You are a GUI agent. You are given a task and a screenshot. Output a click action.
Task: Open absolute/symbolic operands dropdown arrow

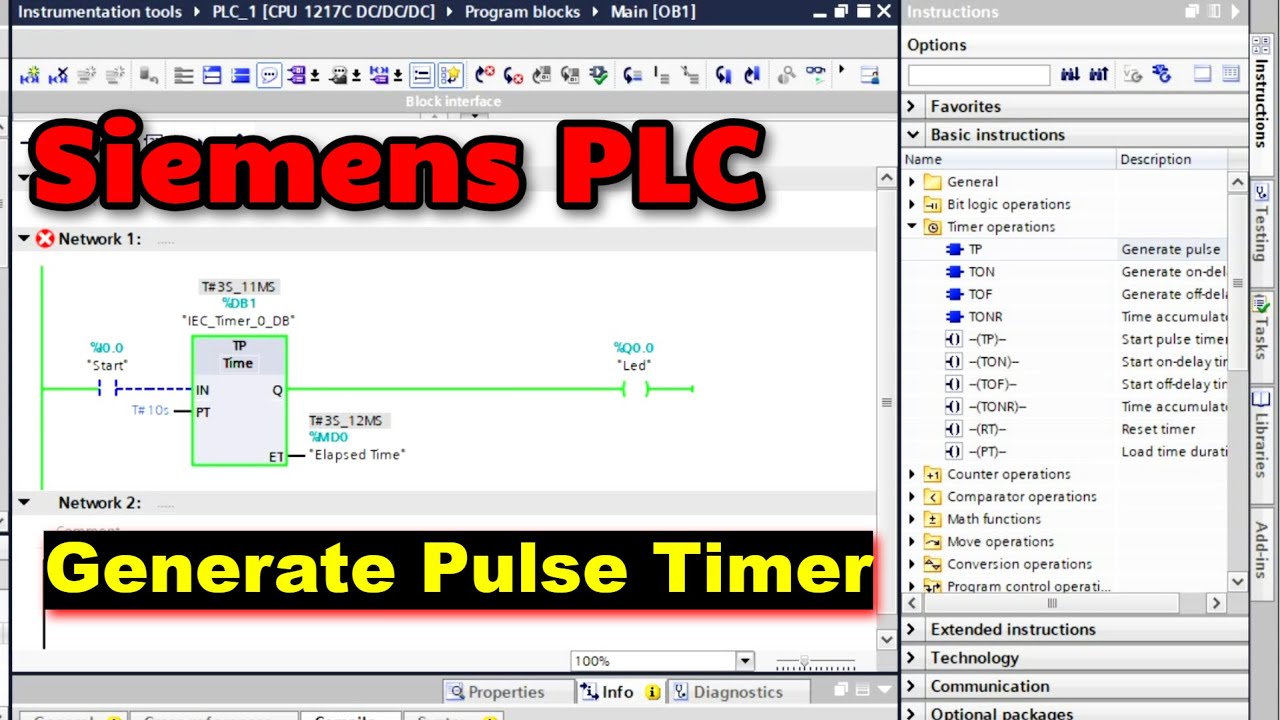pos(315,76)
